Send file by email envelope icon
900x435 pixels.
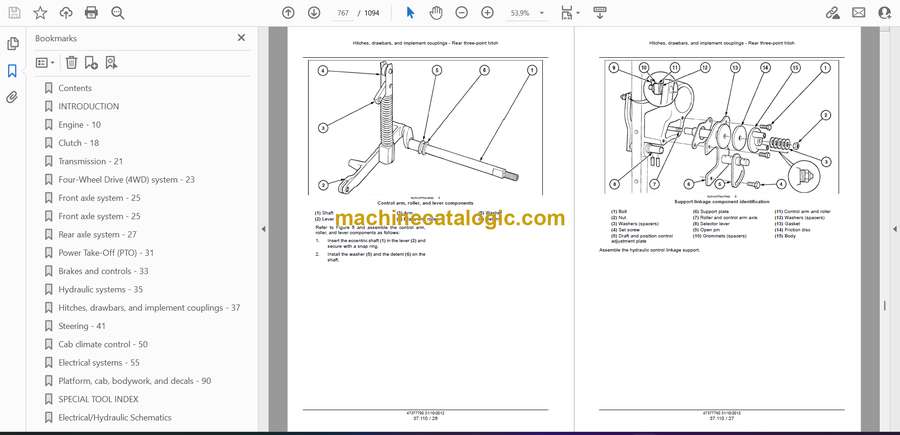pos(859,13)
